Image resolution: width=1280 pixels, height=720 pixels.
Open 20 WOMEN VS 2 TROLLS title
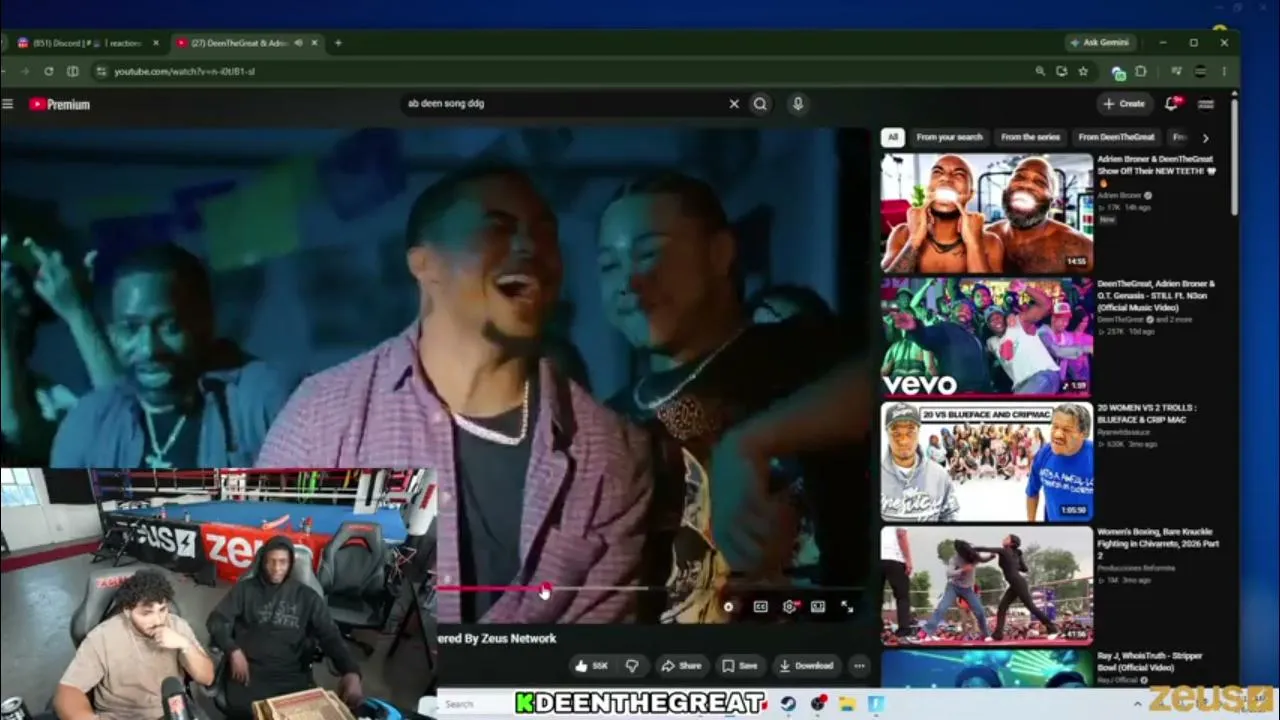click(x=1148, y=414)
